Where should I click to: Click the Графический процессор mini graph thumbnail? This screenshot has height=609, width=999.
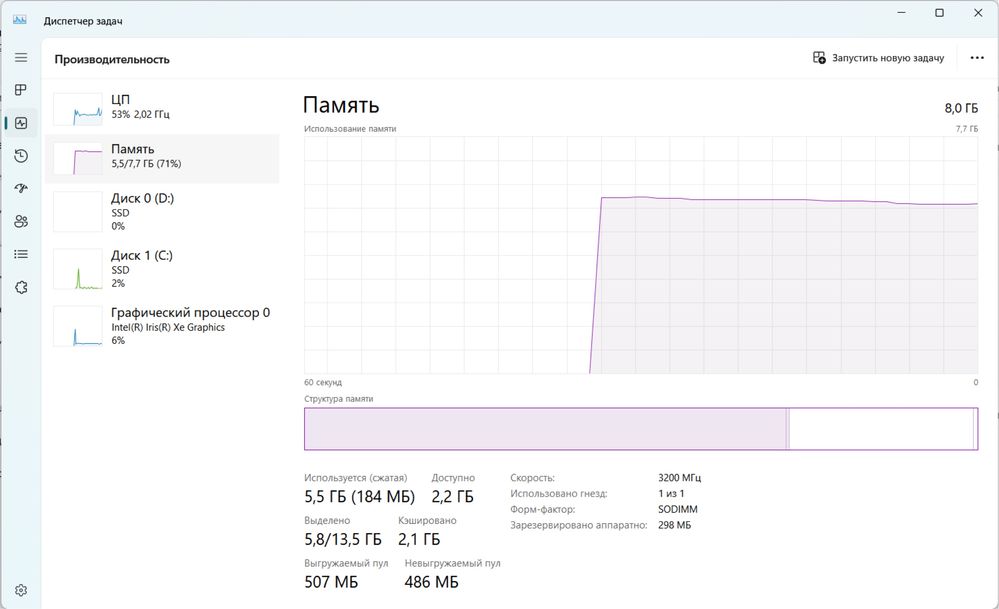[78, 326]
